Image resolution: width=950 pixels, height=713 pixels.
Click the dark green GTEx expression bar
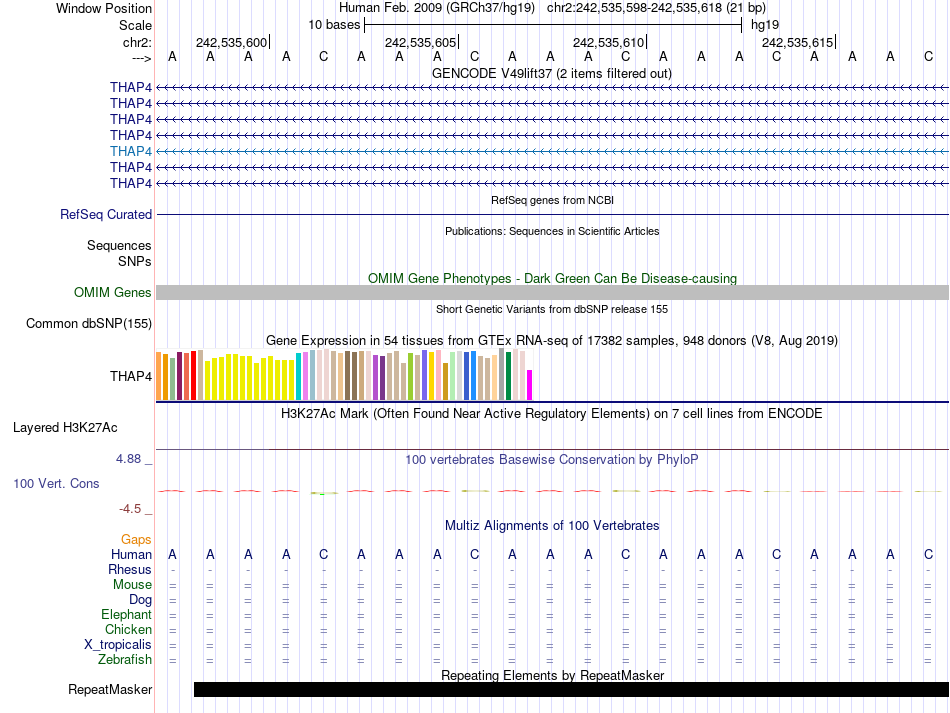[508, 375]
